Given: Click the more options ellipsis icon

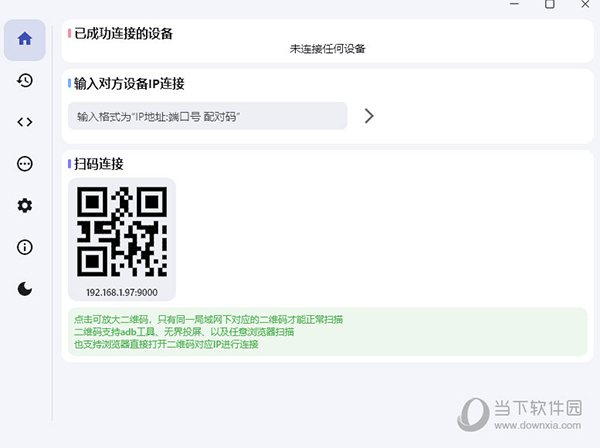Looking at the screenshot, I should pyautogui.click(x=25, y=164).
